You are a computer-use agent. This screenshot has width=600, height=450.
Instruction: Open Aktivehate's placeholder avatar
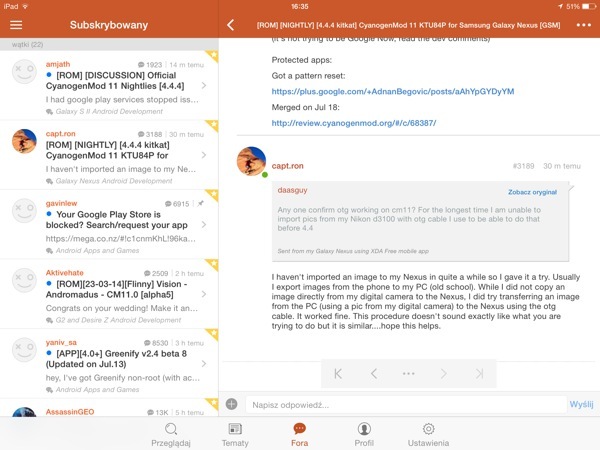coord(24,280)
